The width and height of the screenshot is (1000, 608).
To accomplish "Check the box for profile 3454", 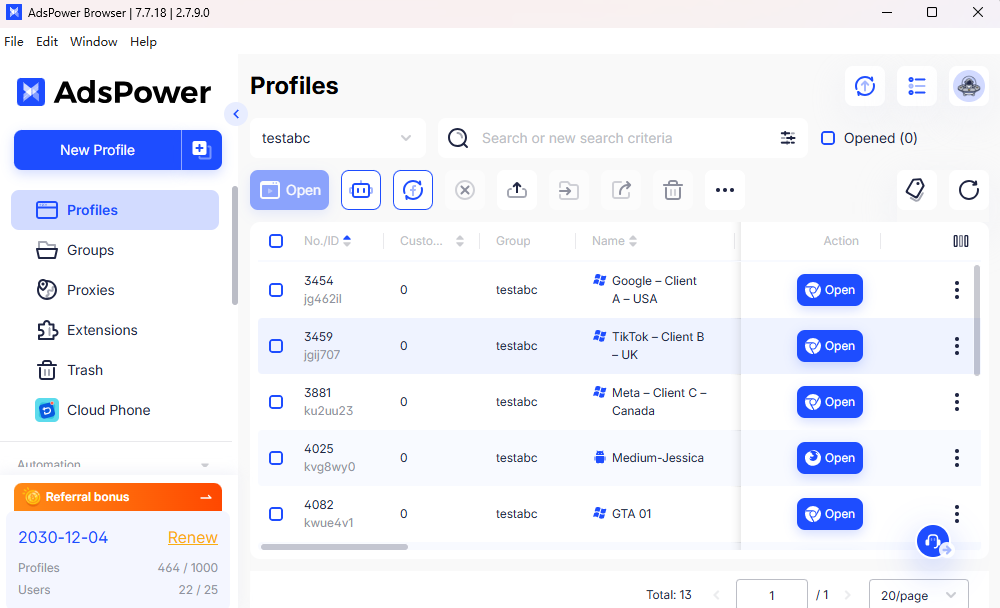I will (x=276, y=290).
